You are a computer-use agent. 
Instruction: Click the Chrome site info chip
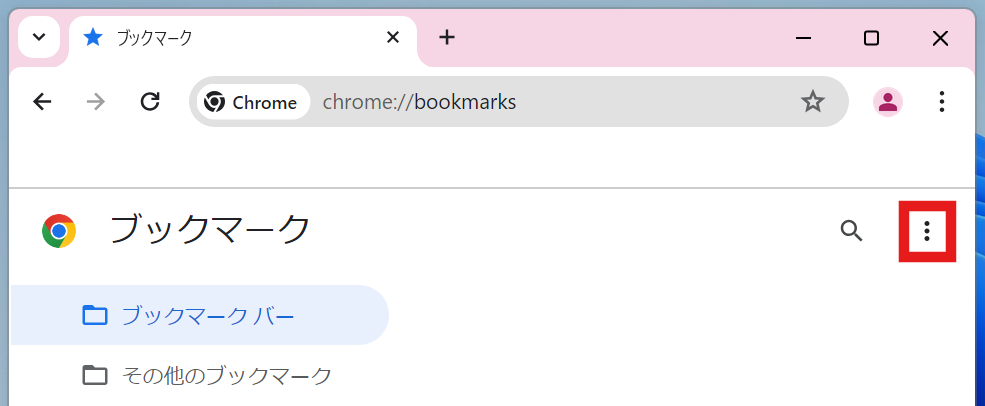(253, 102)
